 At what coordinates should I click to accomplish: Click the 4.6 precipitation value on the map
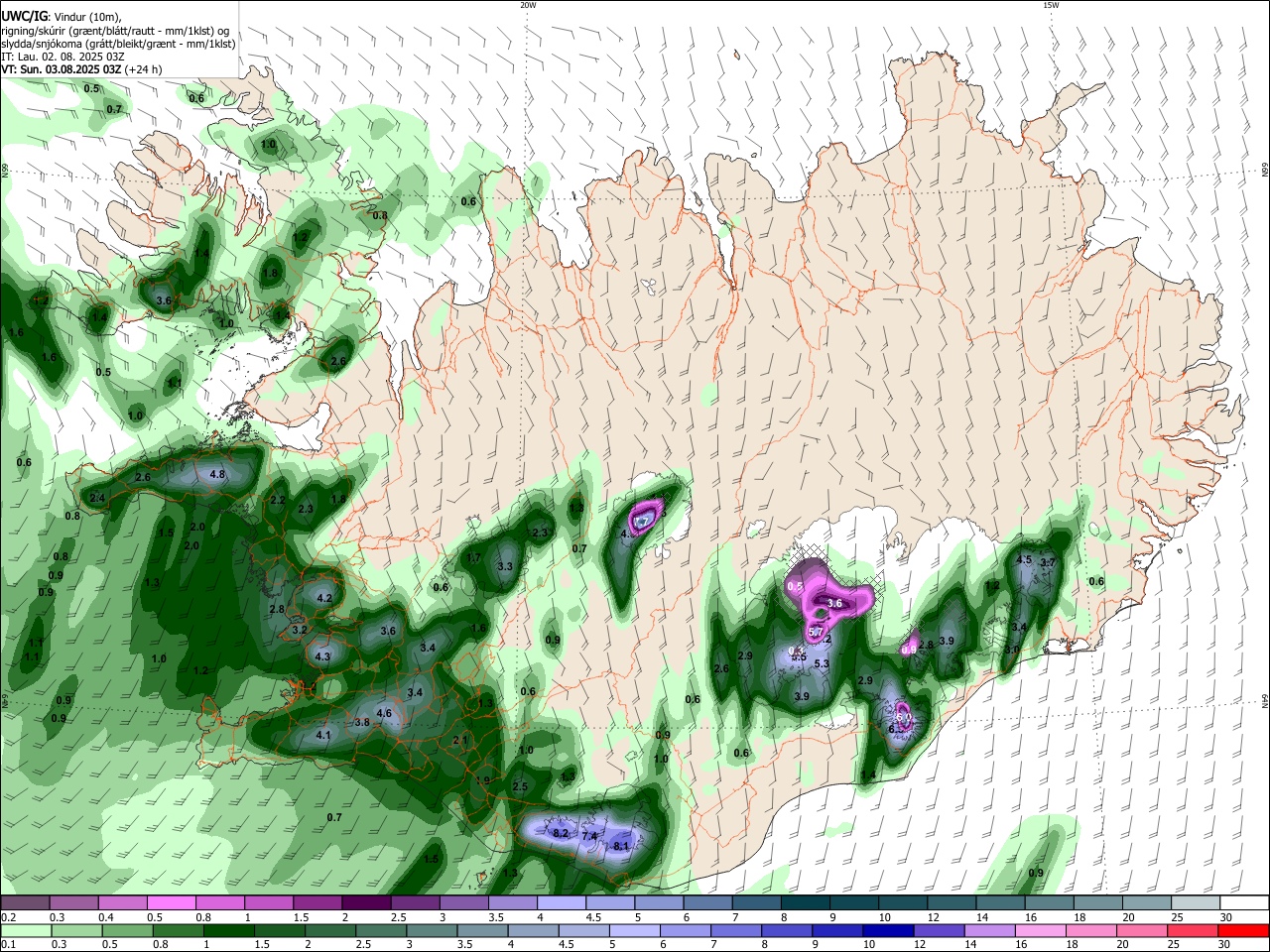click(385, 713)
